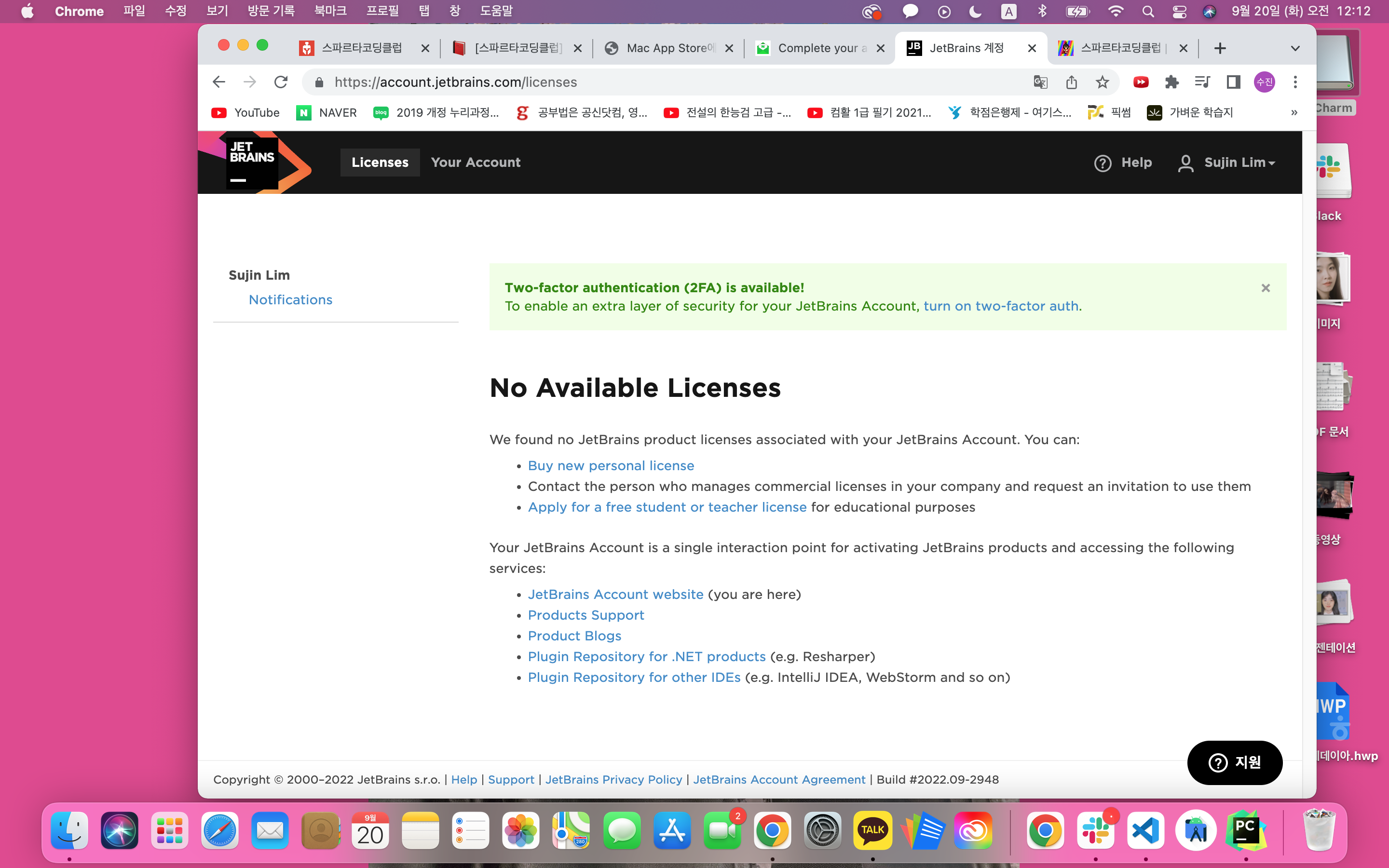The width and height of the screenshot is (1389, 868).
Task: Open the App Store from the Dock
Action: click(x=672, y=831)
